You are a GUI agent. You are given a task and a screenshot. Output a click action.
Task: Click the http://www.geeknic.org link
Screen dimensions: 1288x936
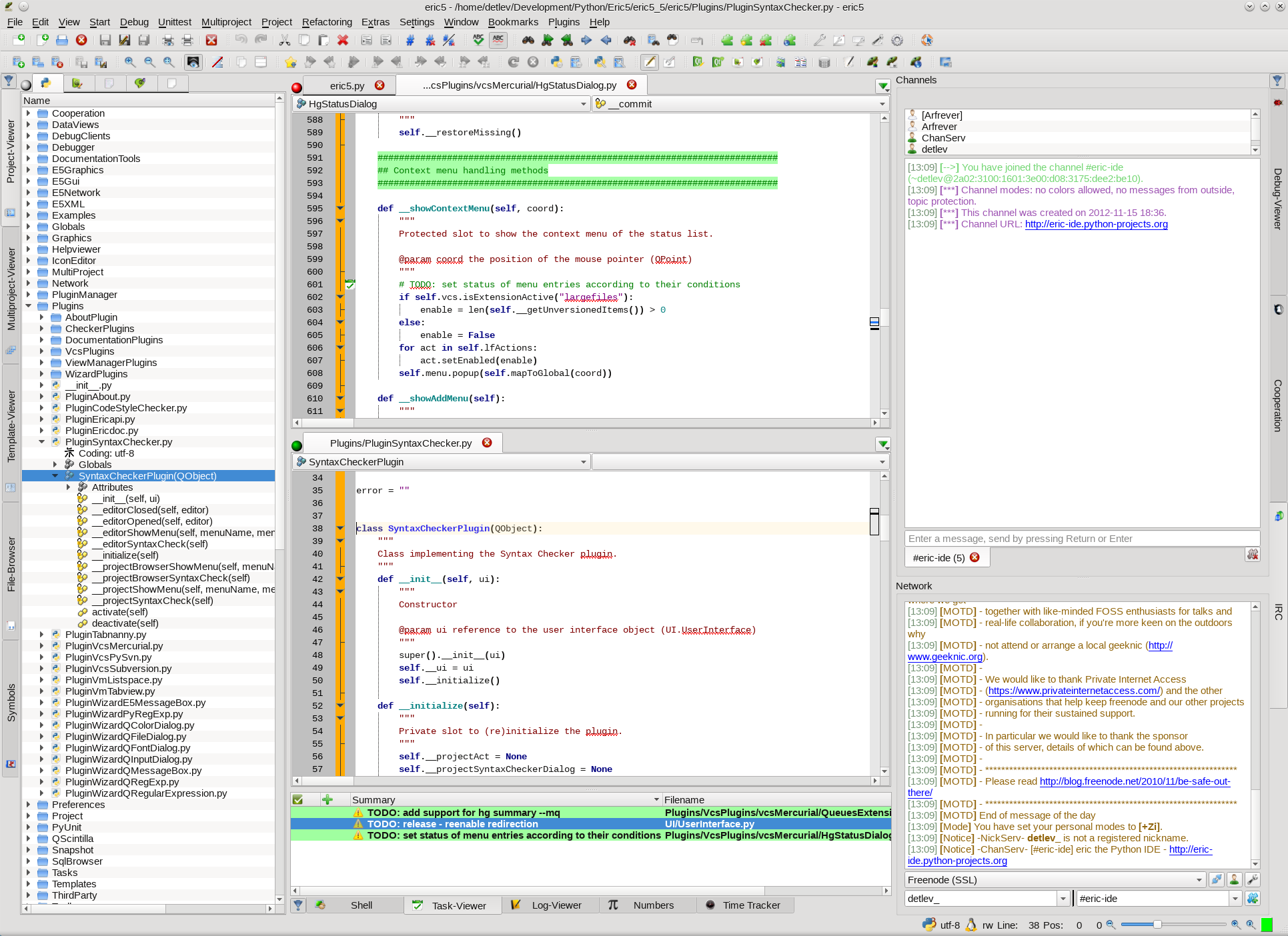tap(942, 656)
